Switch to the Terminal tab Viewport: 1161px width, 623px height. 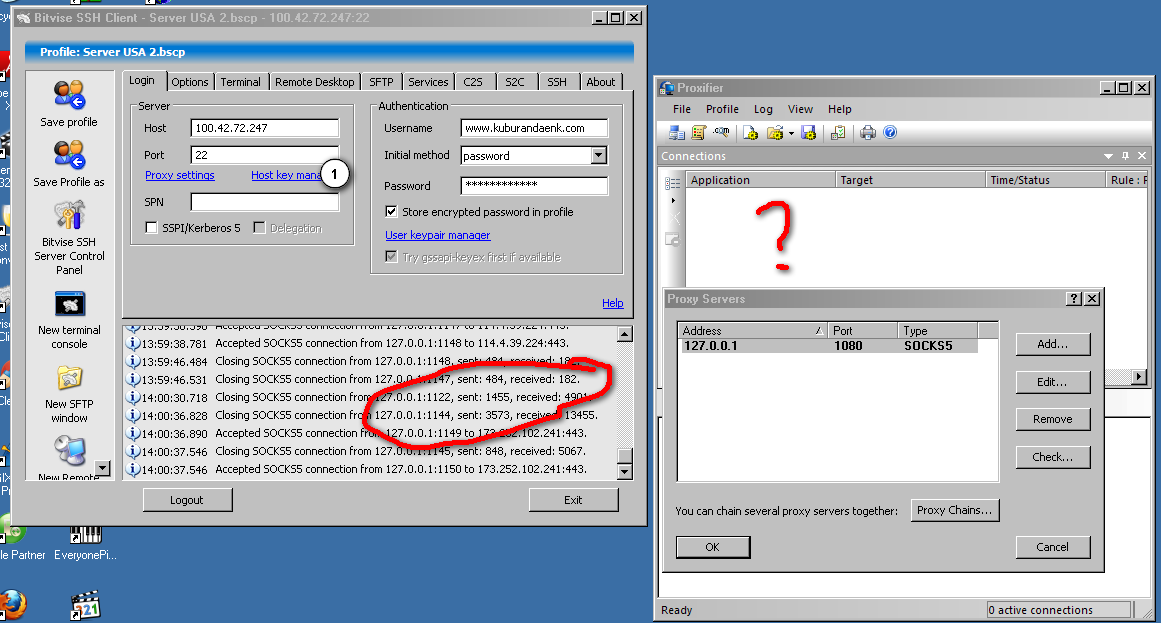tap(240, 82)
